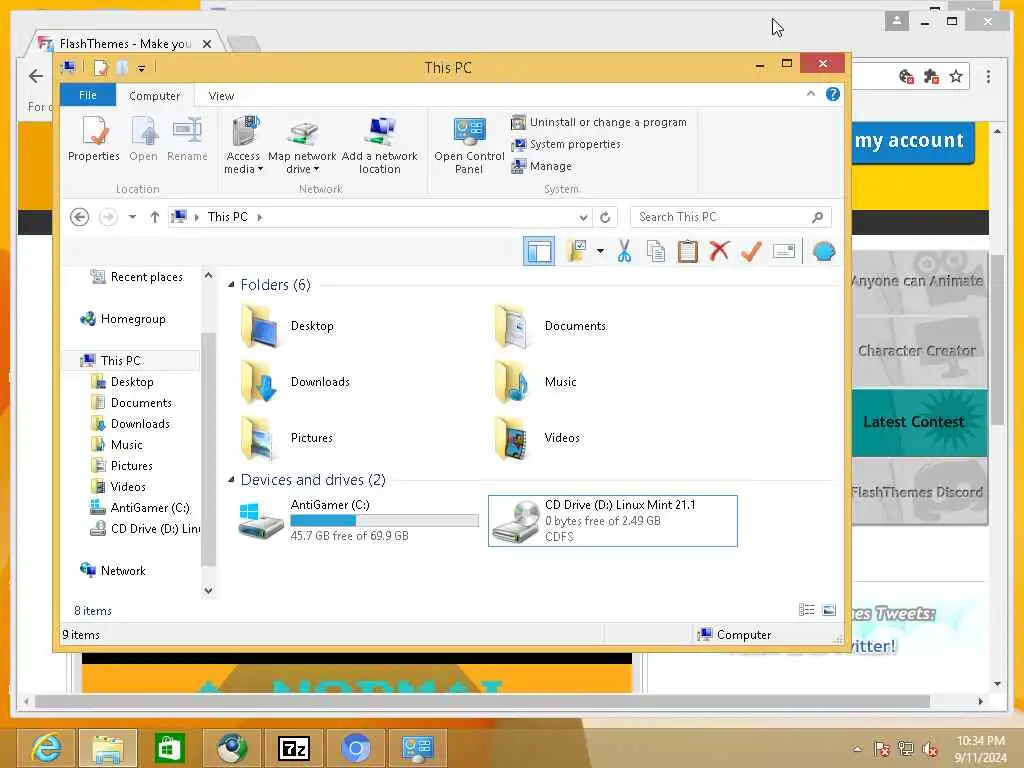Click the Copy toolbar icon
The height and width of the screenshot is (768, 1024).
pos(656,251)
